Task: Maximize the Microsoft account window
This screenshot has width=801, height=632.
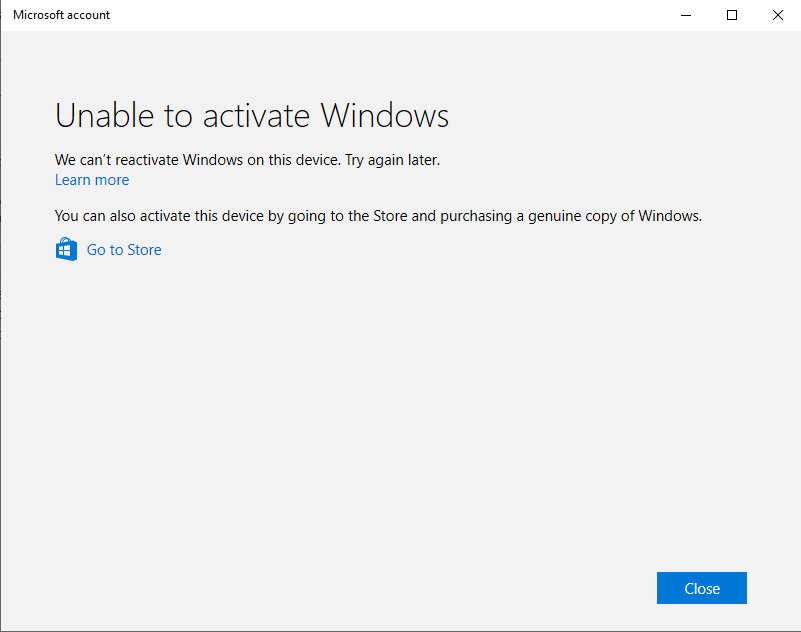Action: tap(732, 15)
